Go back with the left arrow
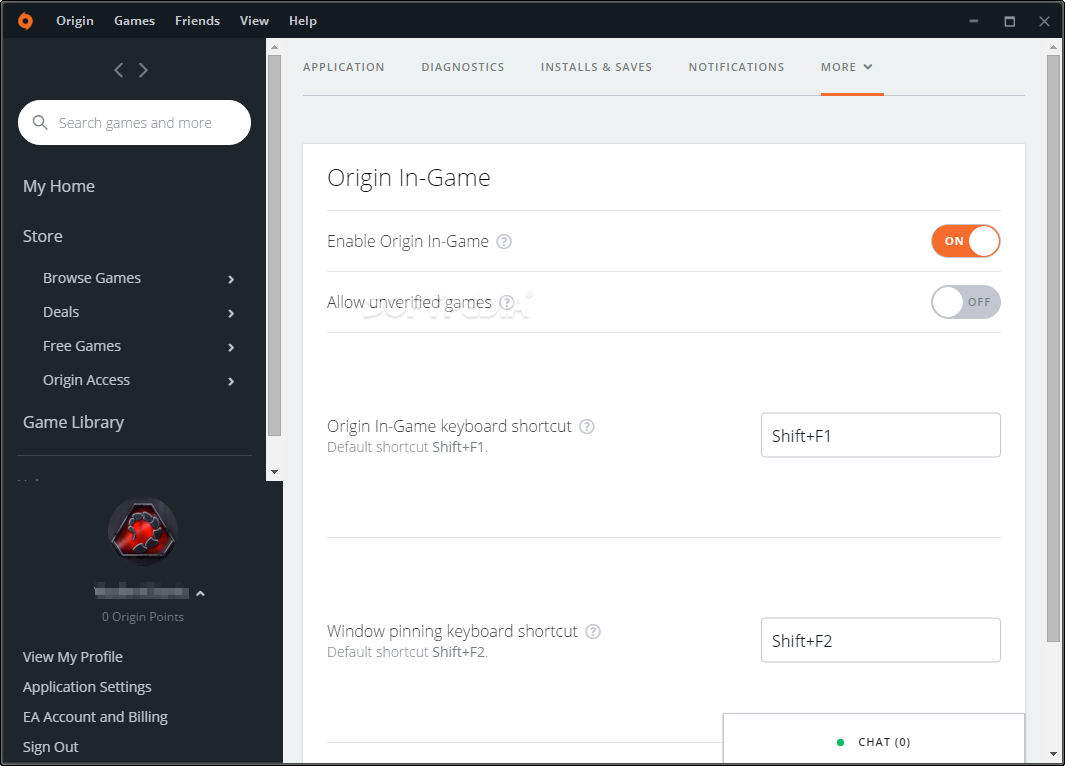This screenshot has width=1065, height=766. pyautogui.click(x=119, y=70)
